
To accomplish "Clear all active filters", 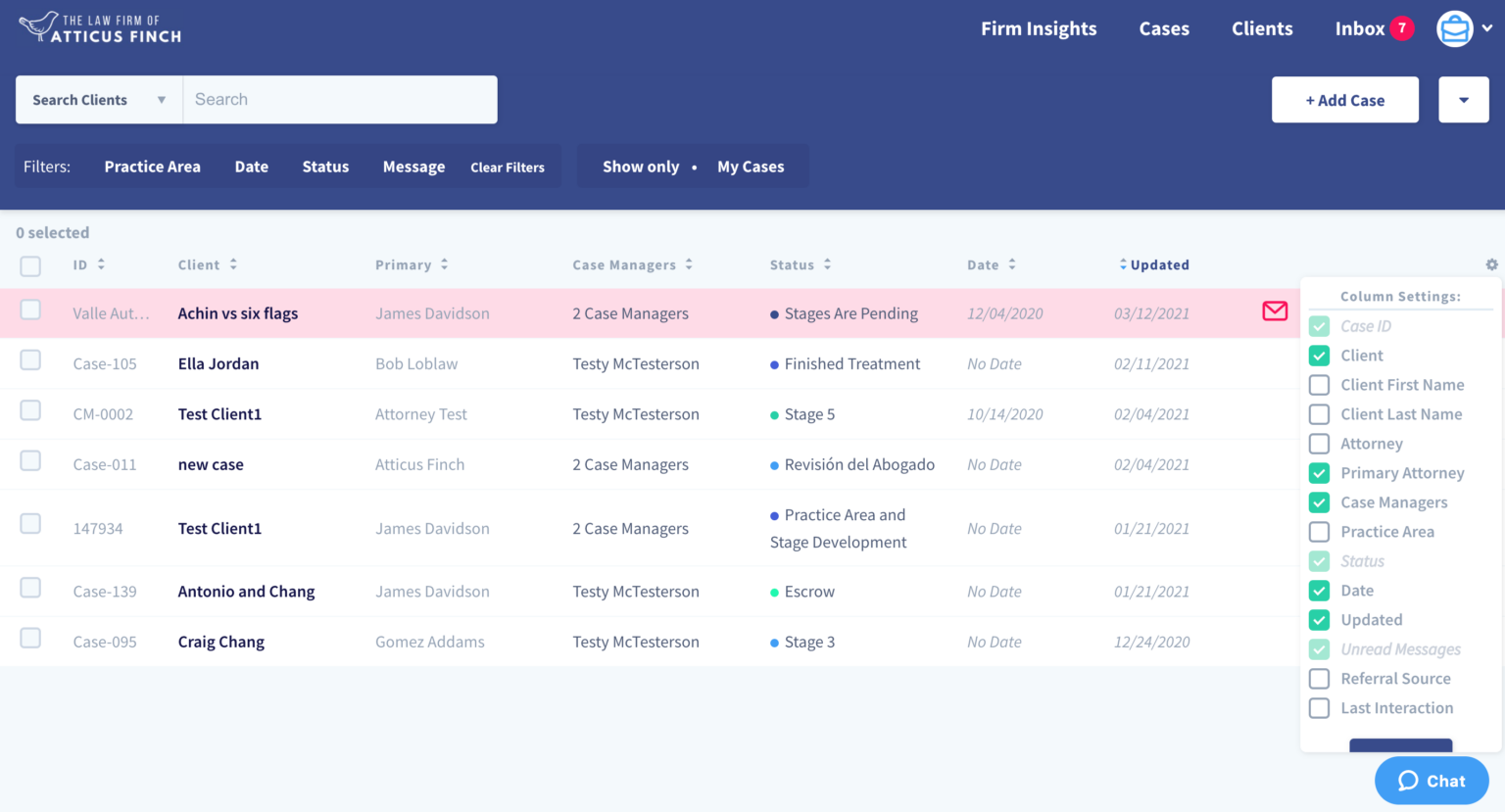I will pyautogui.click(x=508, y=167).
